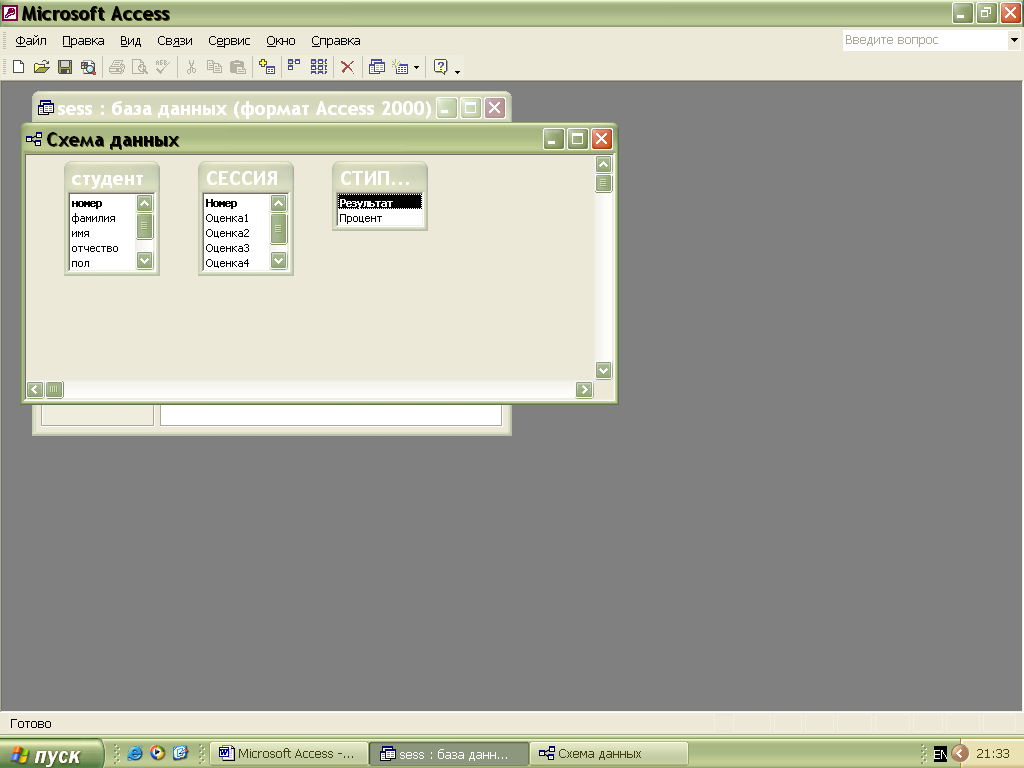Launch Windows Media Player from quick launch
1024x768 pixels.
(x=157, y=753)
